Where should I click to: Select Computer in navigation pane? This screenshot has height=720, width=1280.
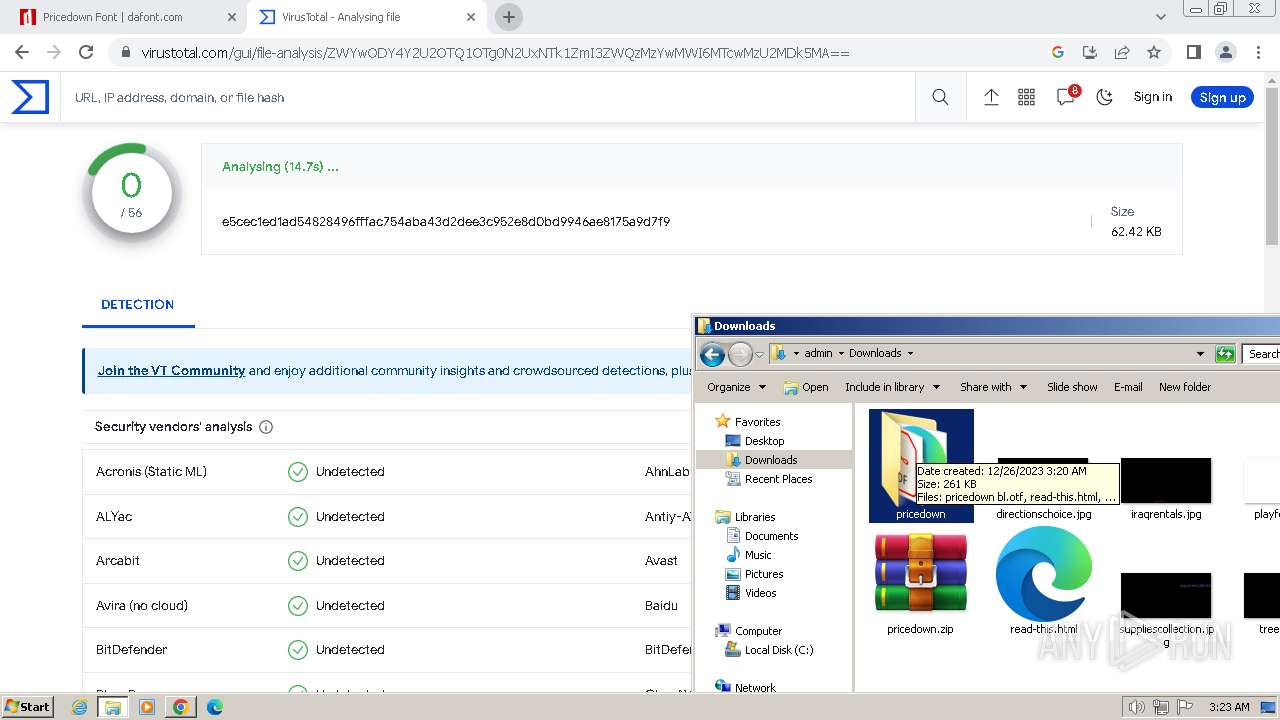758,631
